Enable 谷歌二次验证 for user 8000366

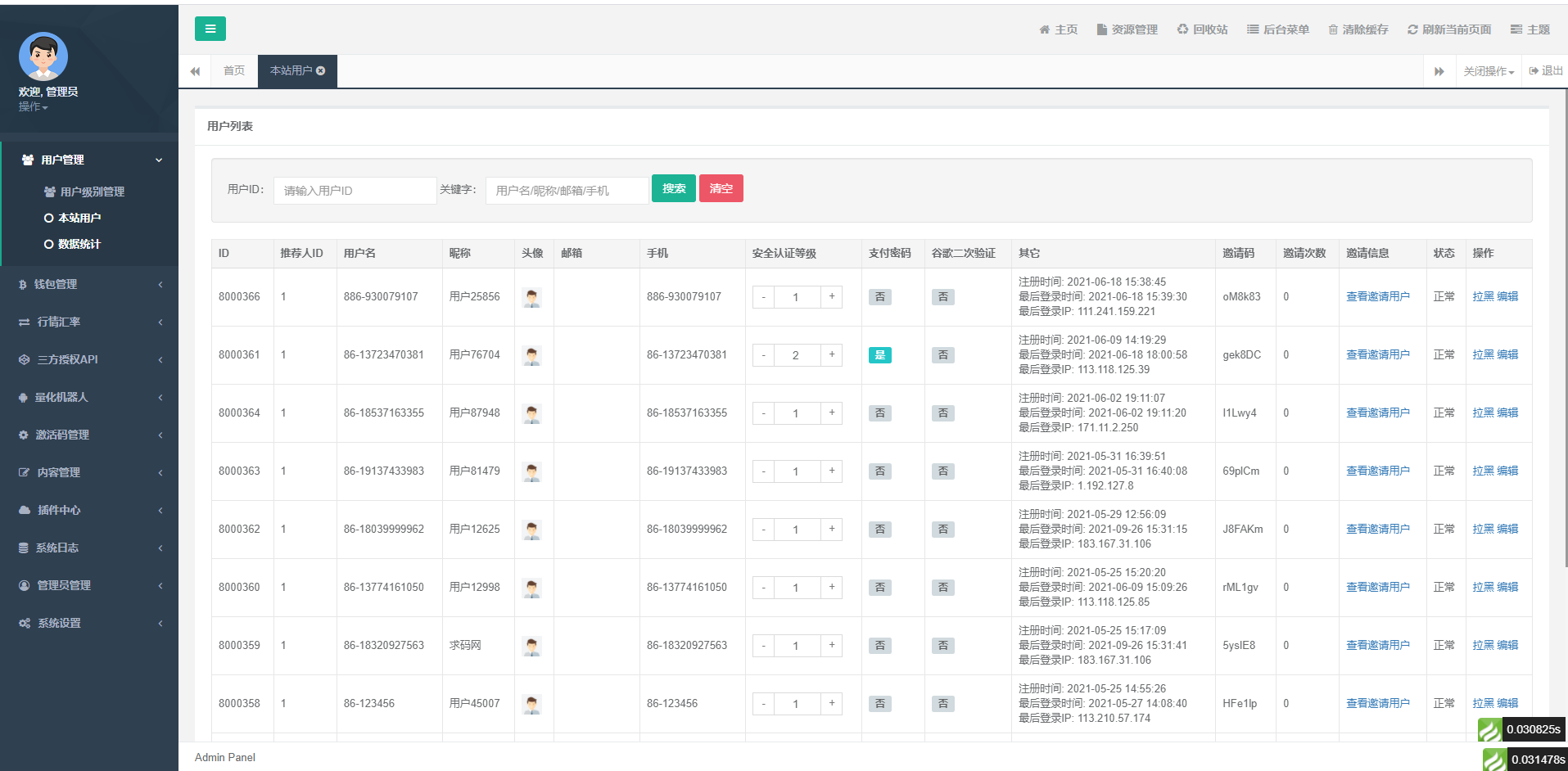(942, 296)
